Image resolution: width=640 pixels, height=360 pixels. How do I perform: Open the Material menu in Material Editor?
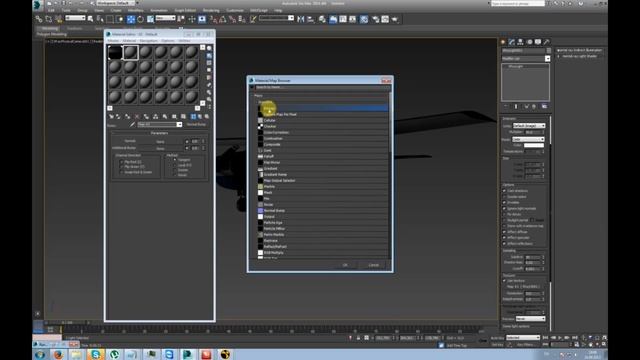[x=129, y=41]
